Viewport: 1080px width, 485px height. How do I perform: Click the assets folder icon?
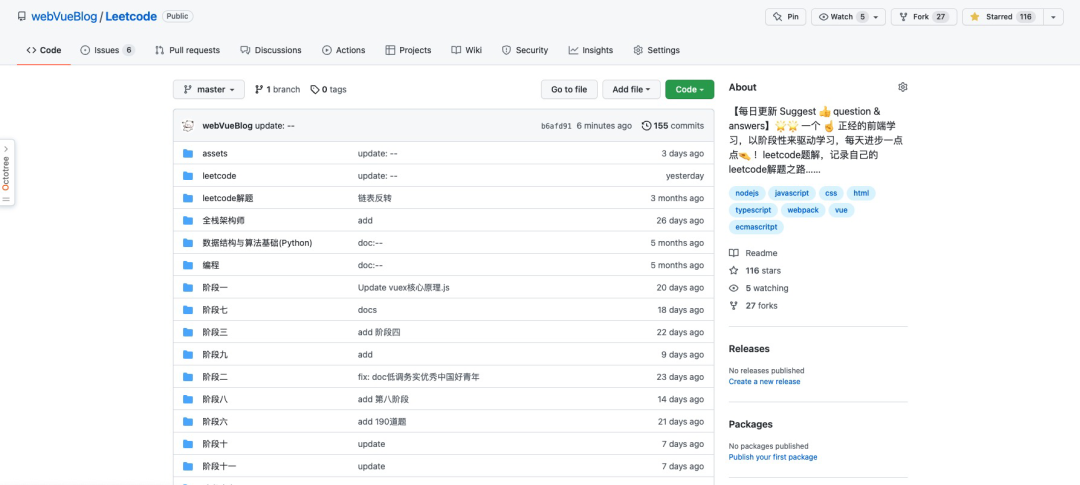[x=187, y=154]
